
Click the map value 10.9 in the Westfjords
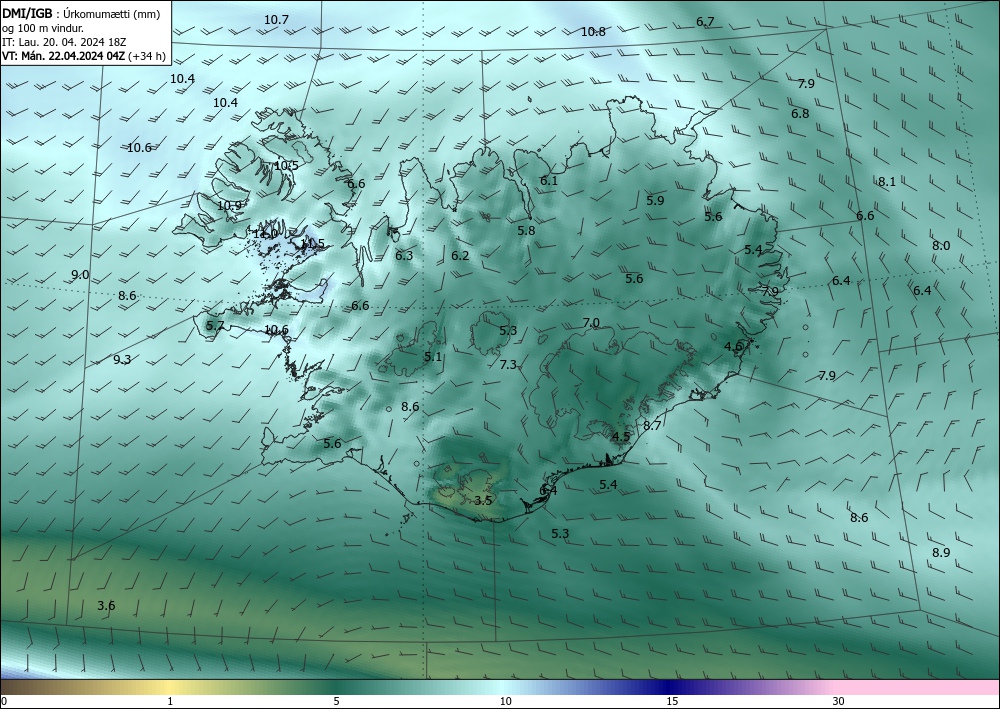[229, 206]
